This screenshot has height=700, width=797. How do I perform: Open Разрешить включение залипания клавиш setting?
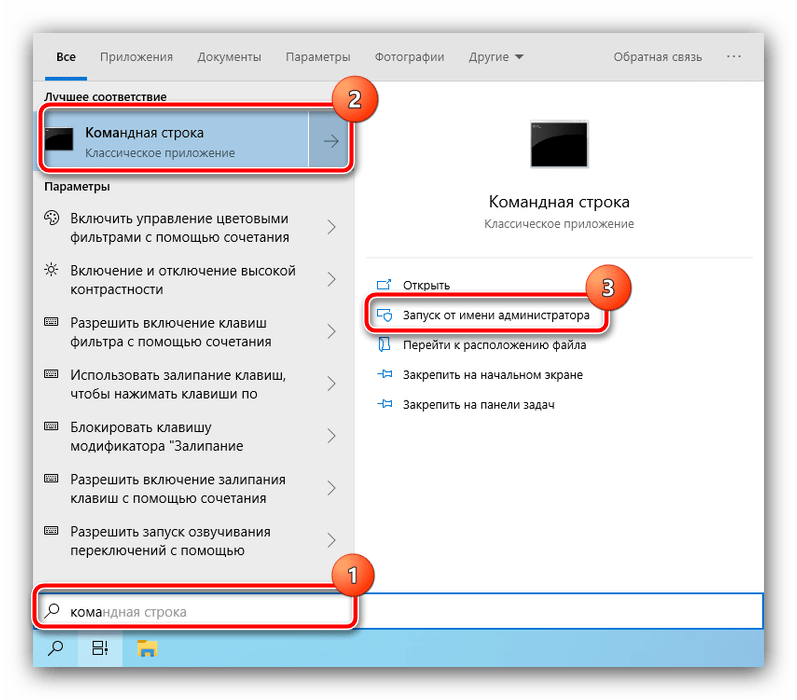click(178, 489)
